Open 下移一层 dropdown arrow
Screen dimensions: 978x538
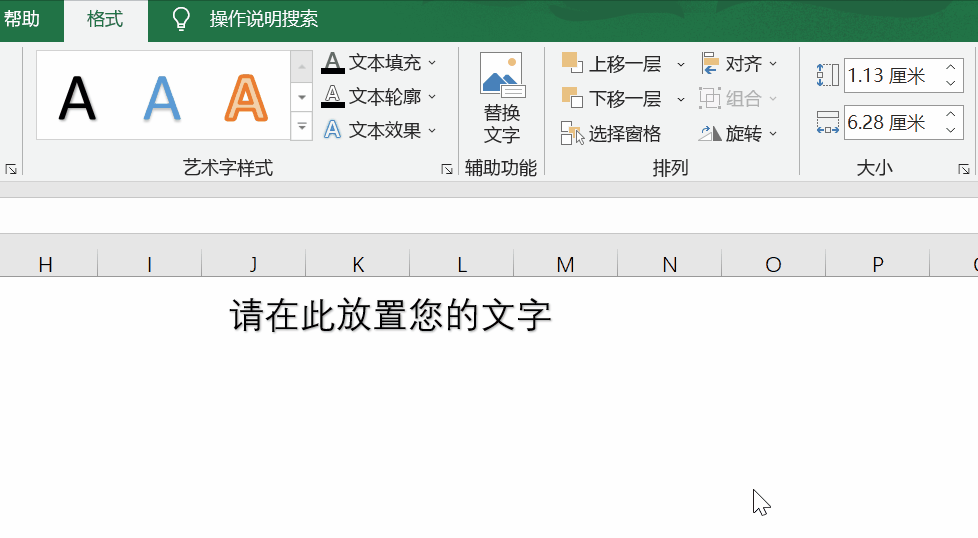(x=680, y=99)
